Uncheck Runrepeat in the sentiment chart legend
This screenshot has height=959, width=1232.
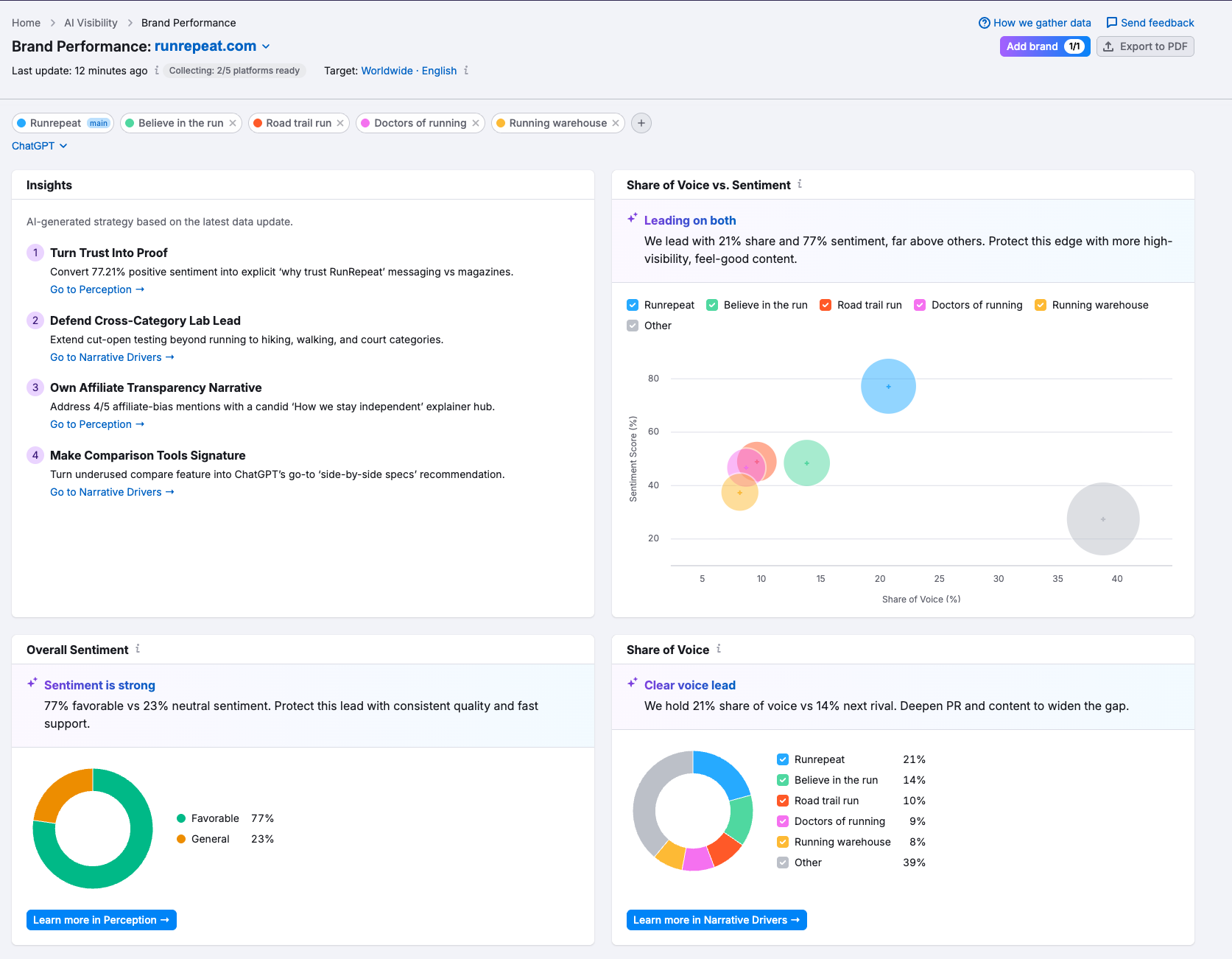coord(633,304)
